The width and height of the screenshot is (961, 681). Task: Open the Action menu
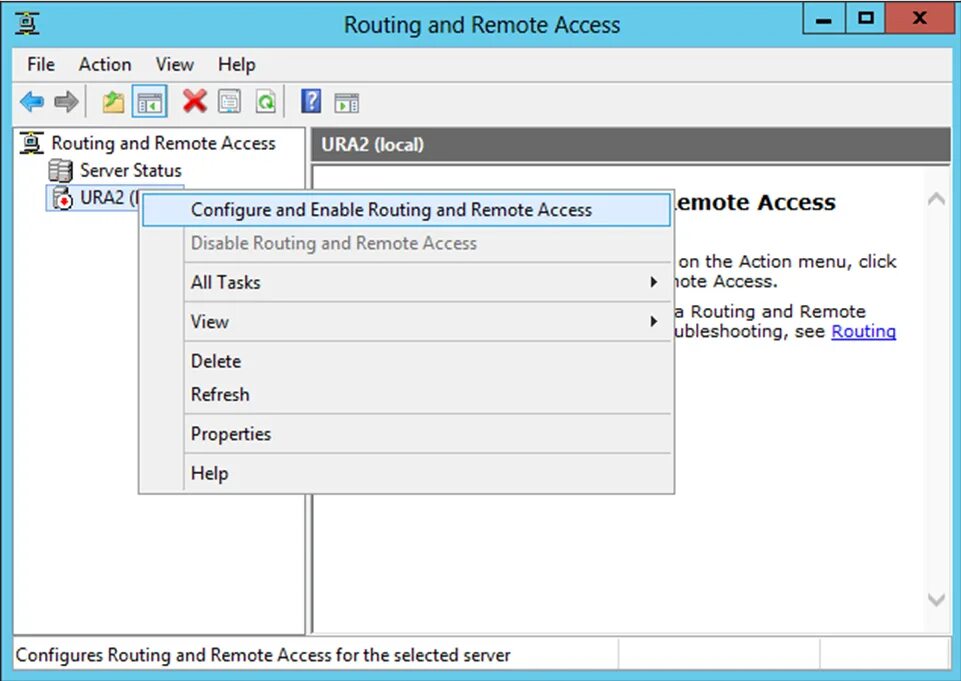click(105, 64)
